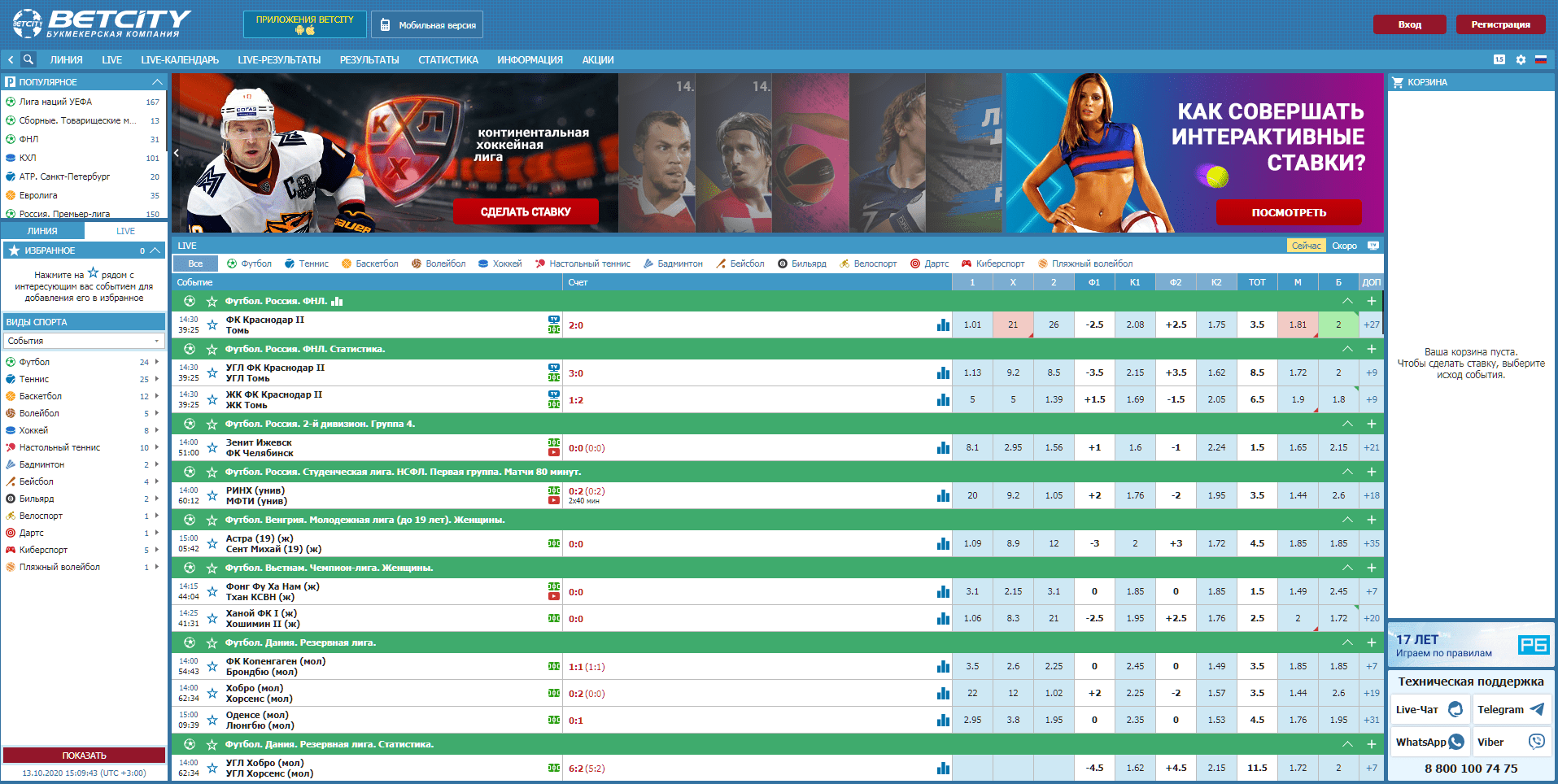Filter by Киберспорт in sport row
The image size is (1558, 784).
(x=993, y=264)
